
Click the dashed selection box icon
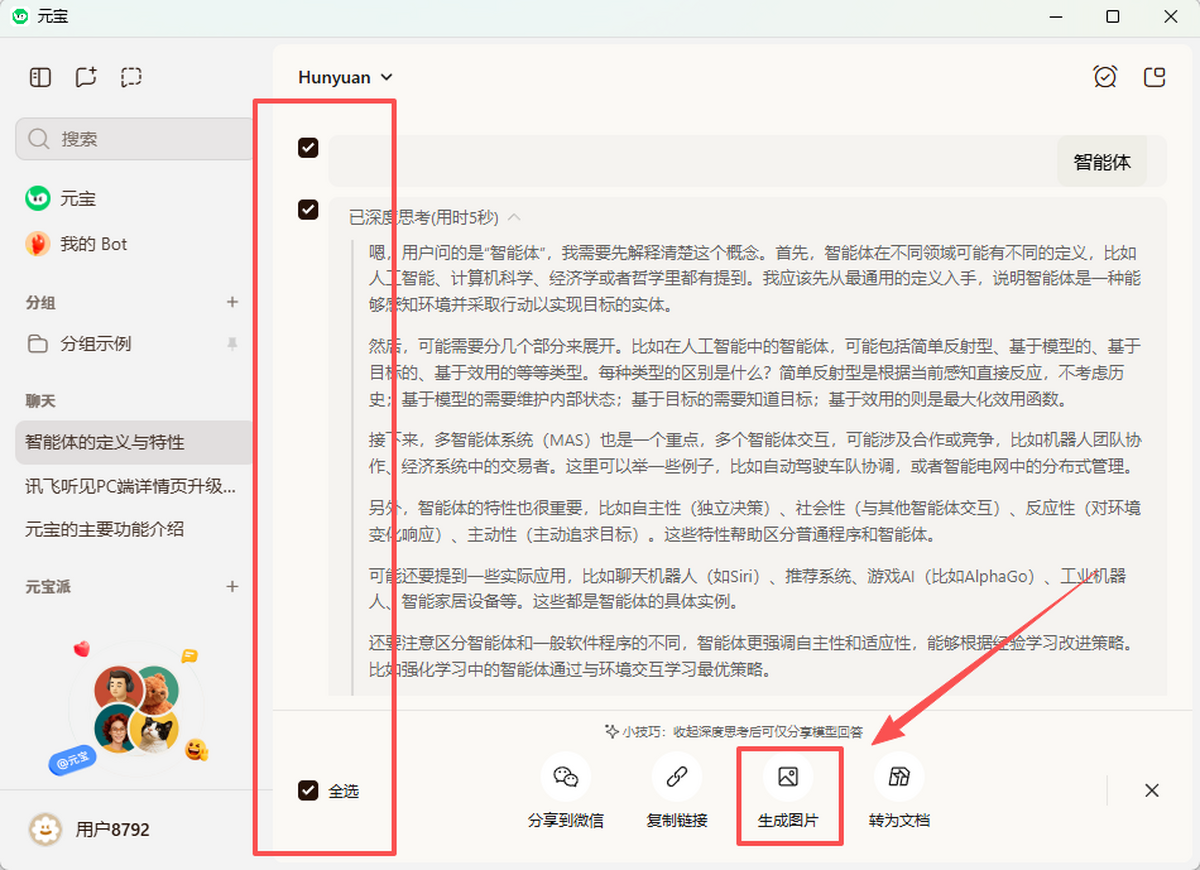[x=131, y=77]
